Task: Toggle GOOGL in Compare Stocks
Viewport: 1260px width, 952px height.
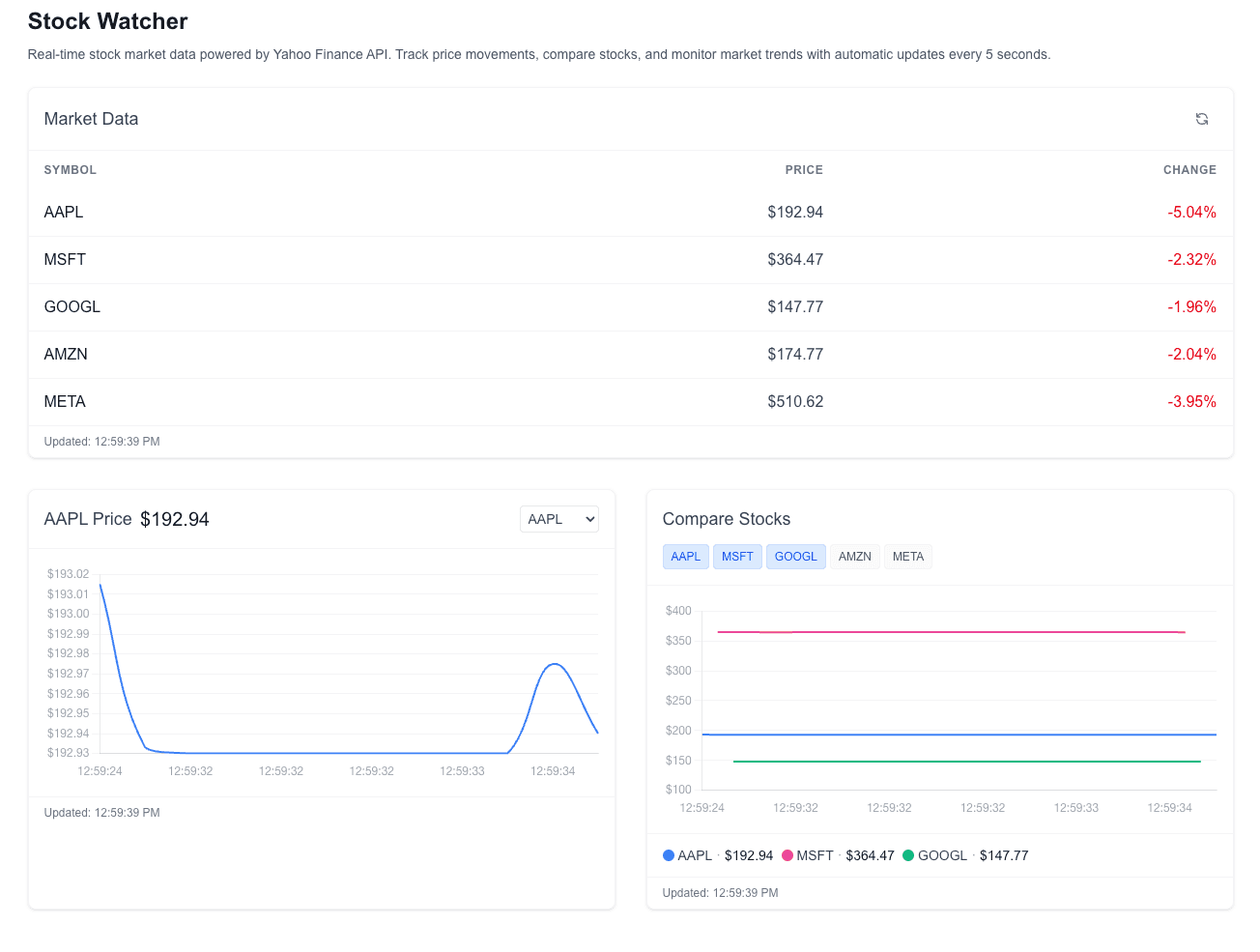Action: (x=796, y=557)
